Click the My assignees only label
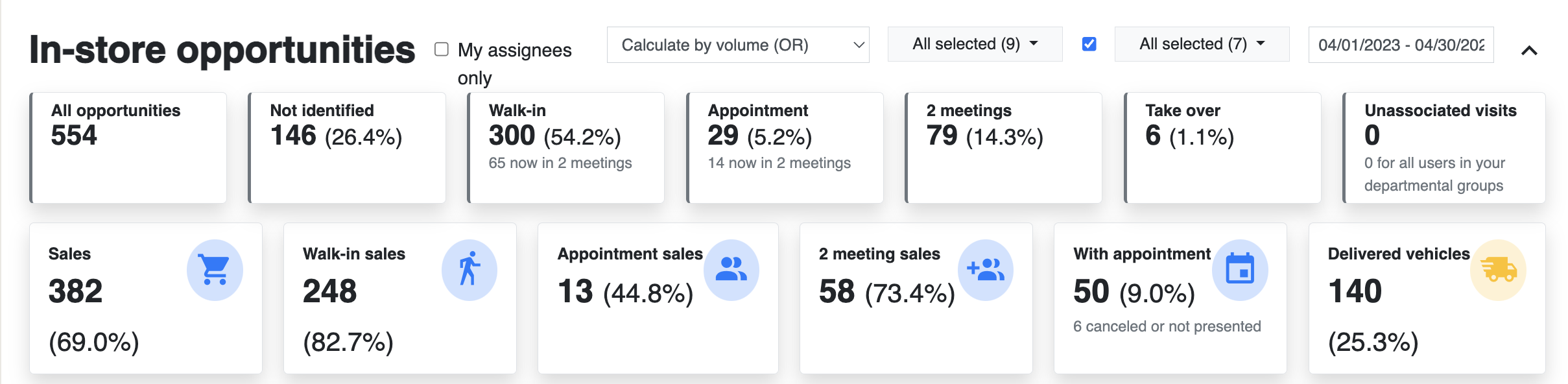Image resolution: width=1568 pixels, height=384 pixels. [x=515, y=64]
